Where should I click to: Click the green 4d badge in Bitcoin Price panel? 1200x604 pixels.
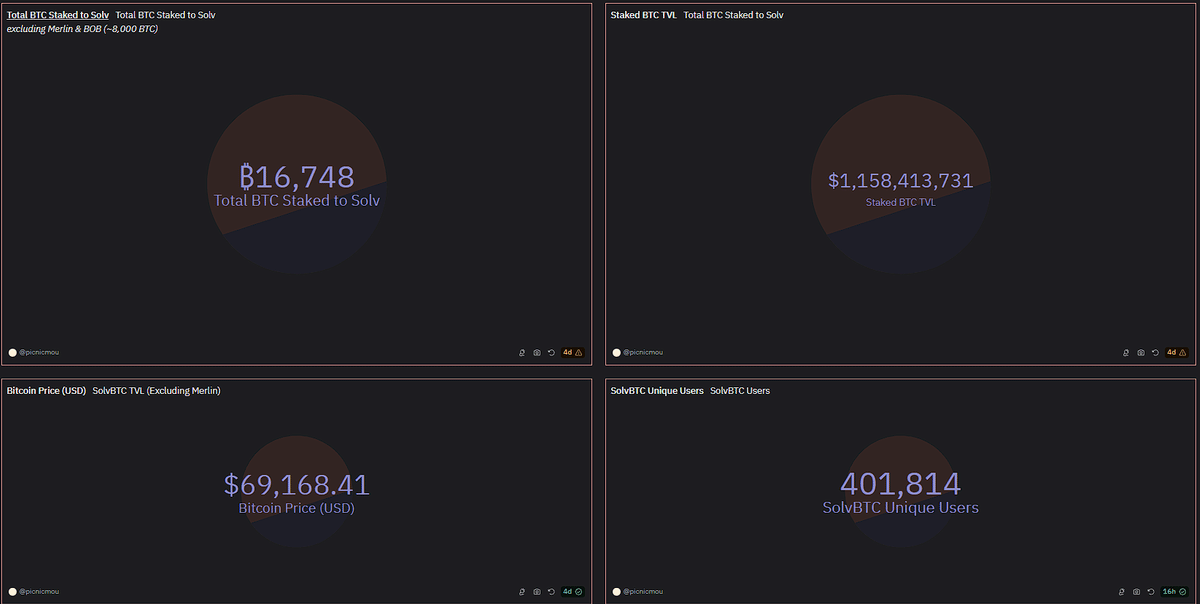pyautogui.click(x=571, y=591)
